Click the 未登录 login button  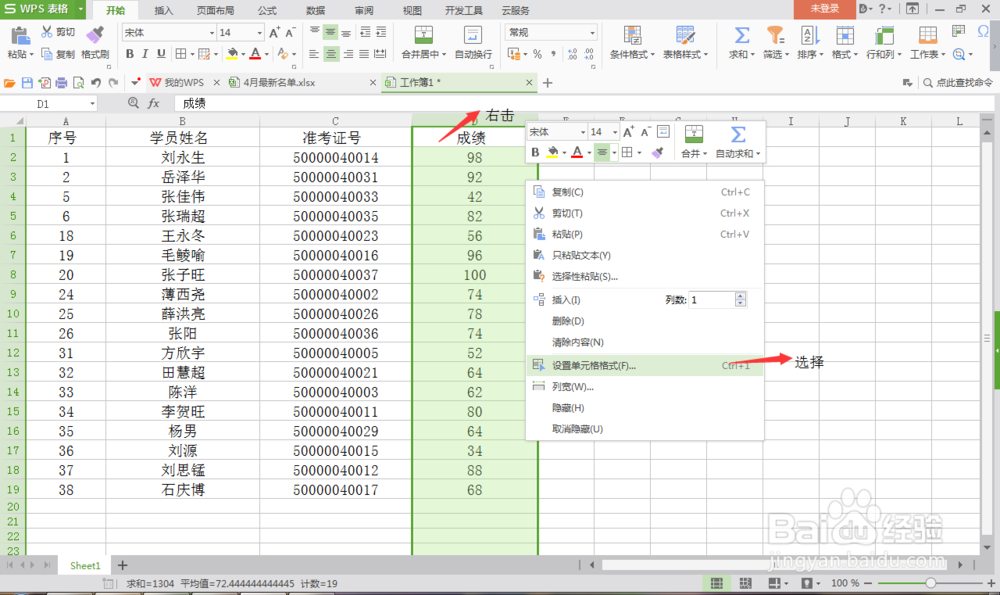tap(824, 9)
